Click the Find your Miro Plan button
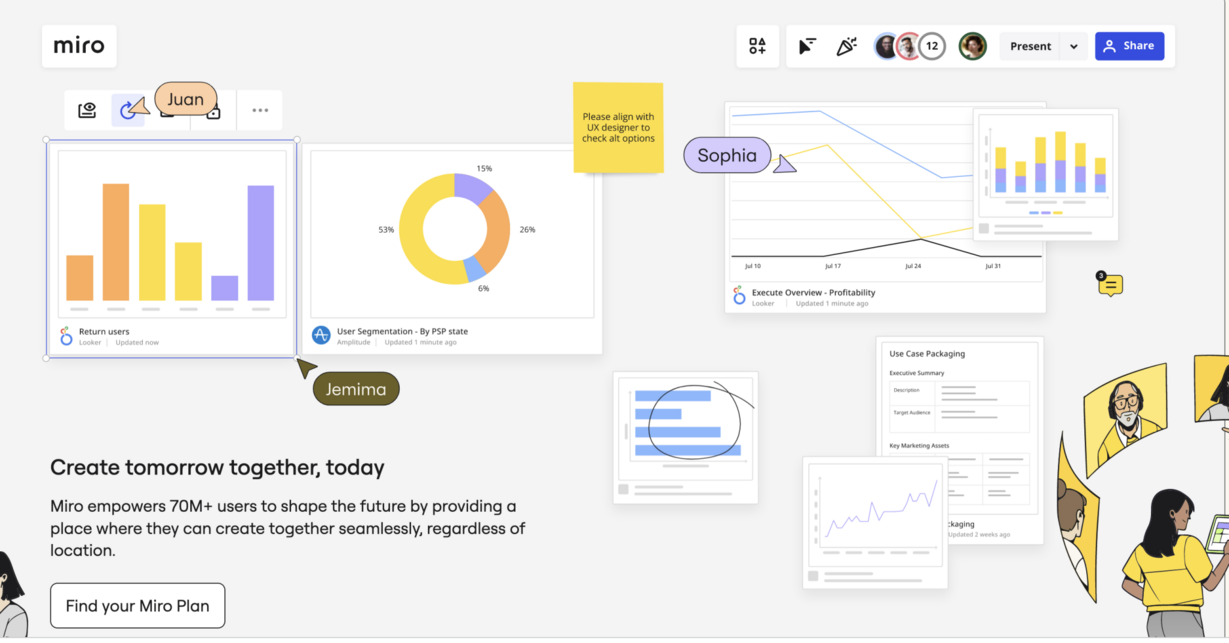The width and height of the screenshot is (1229, 643). tap(137, 606)
